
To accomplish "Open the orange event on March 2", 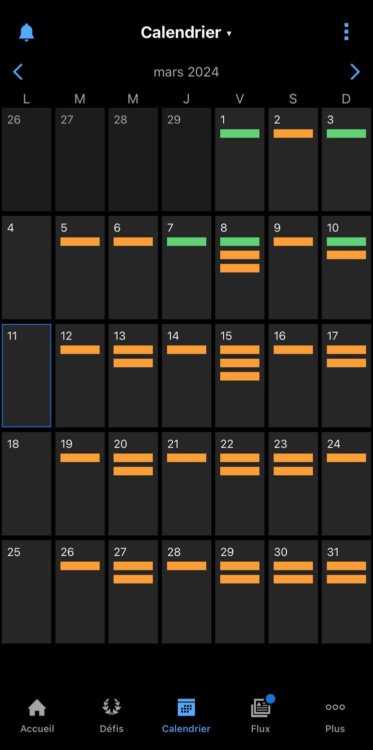I will click(293, 133).
